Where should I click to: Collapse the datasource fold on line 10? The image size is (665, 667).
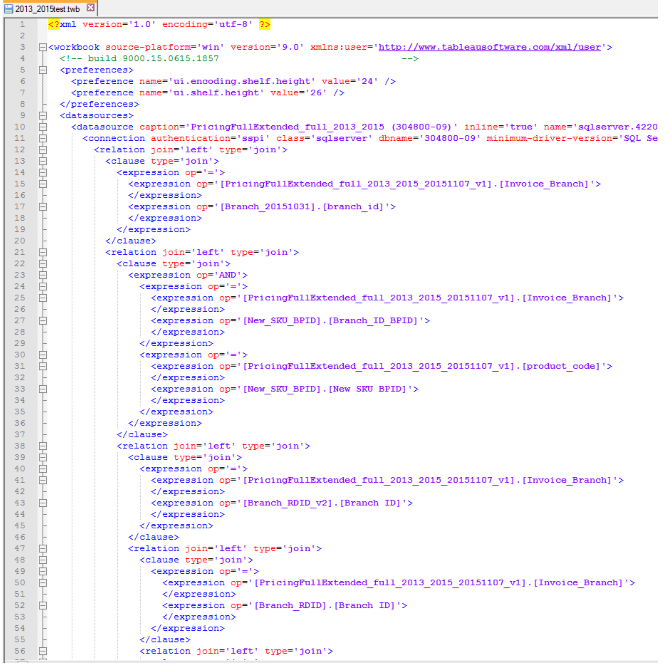[x=43, y=127]
